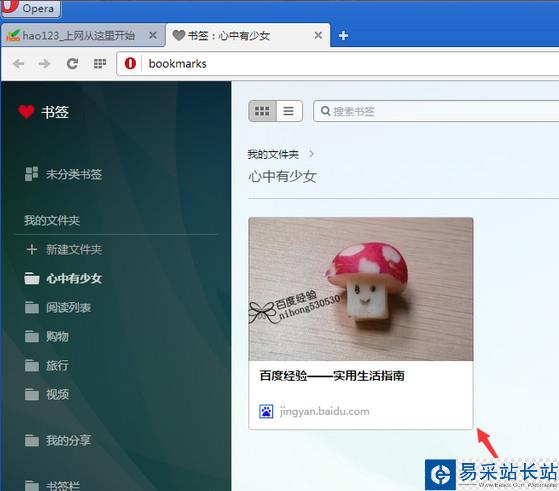Screen dimensions: 559x491
Task: Click the red heart 书签 header
Action: (43, 112)
